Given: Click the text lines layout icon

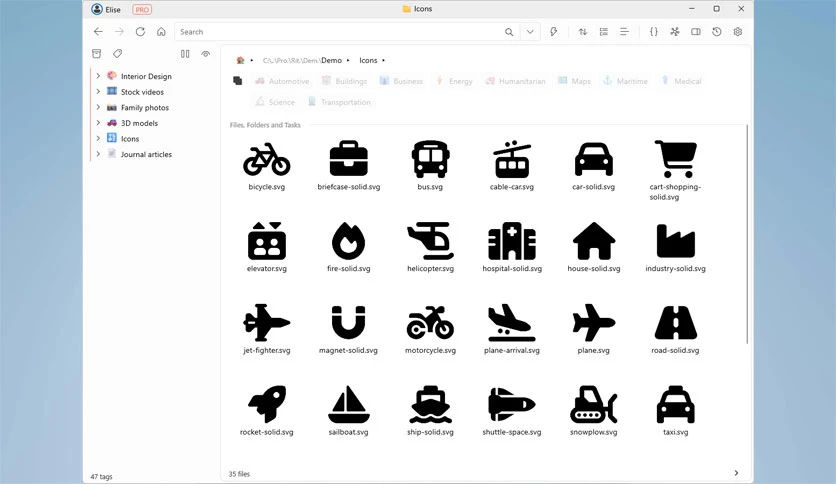Looking at the screenshot, I should [624, 32].
